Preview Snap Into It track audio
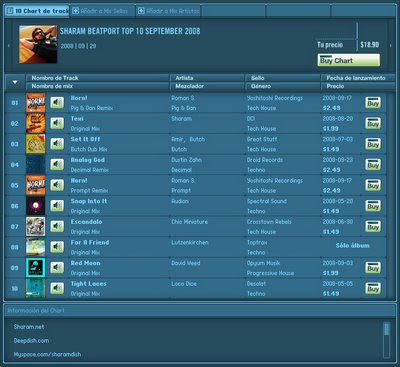 57,206
